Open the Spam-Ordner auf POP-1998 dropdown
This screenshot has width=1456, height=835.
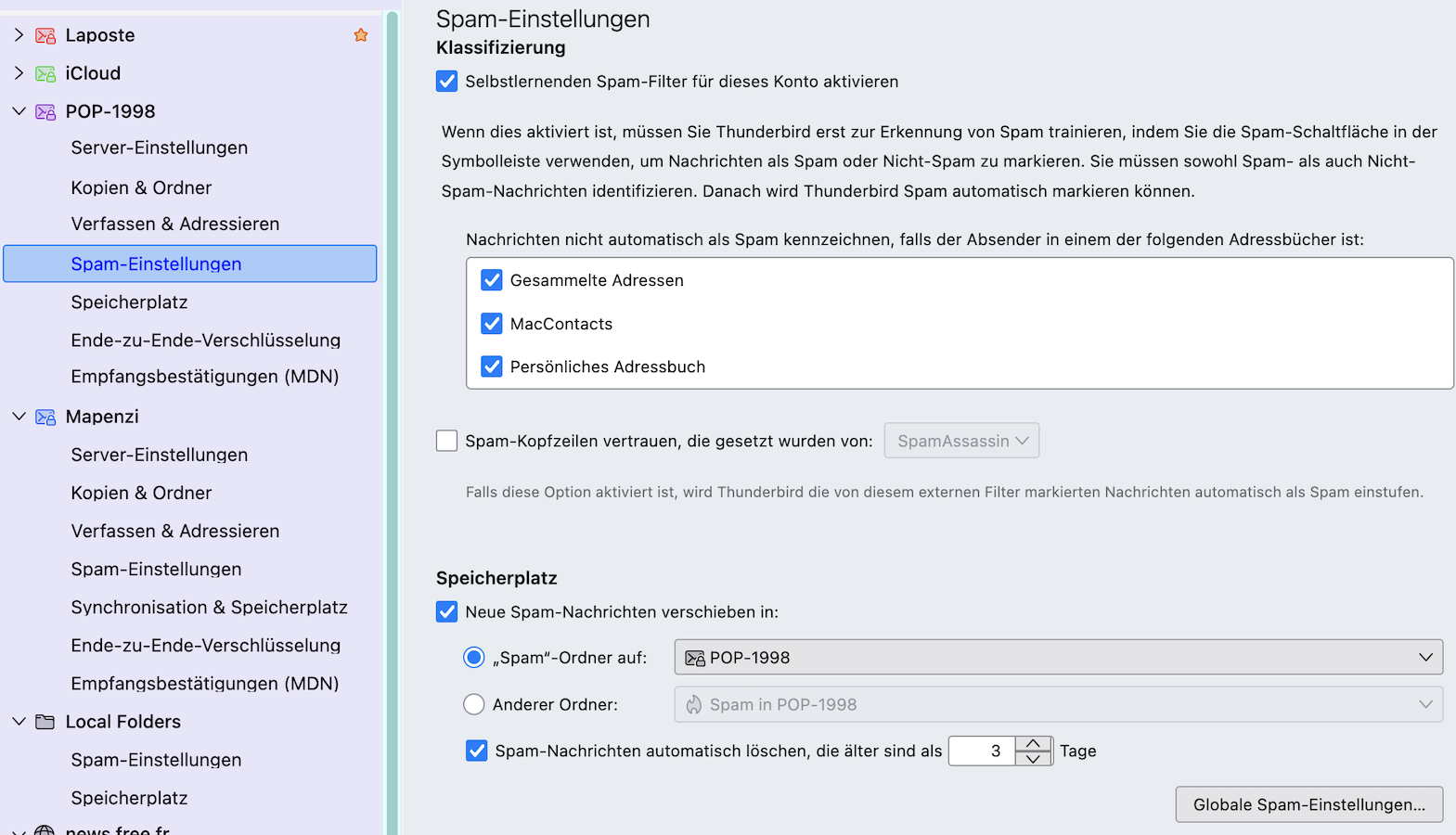pos(1058,657)
